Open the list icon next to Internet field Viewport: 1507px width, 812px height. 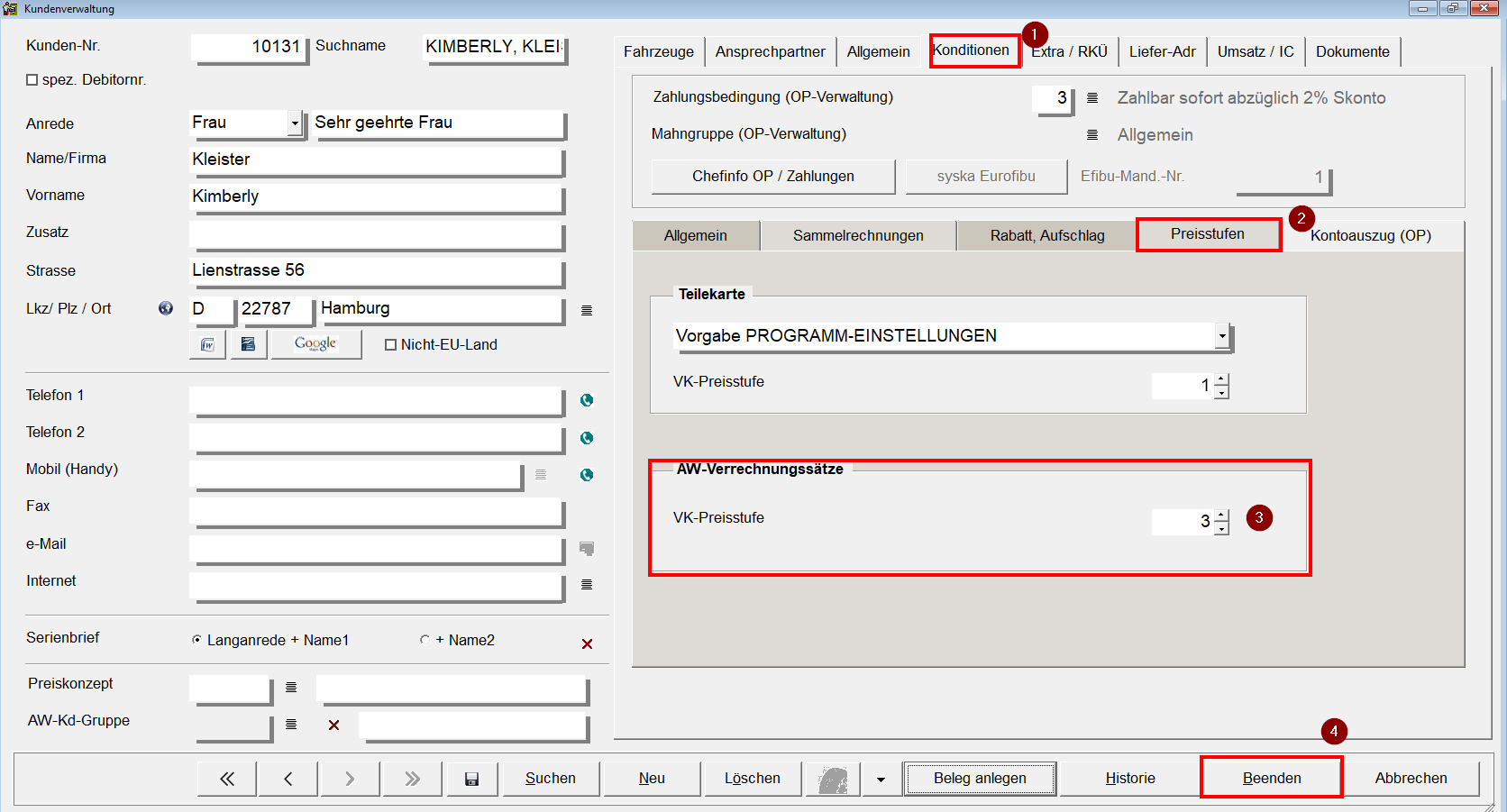pos(587,585)
